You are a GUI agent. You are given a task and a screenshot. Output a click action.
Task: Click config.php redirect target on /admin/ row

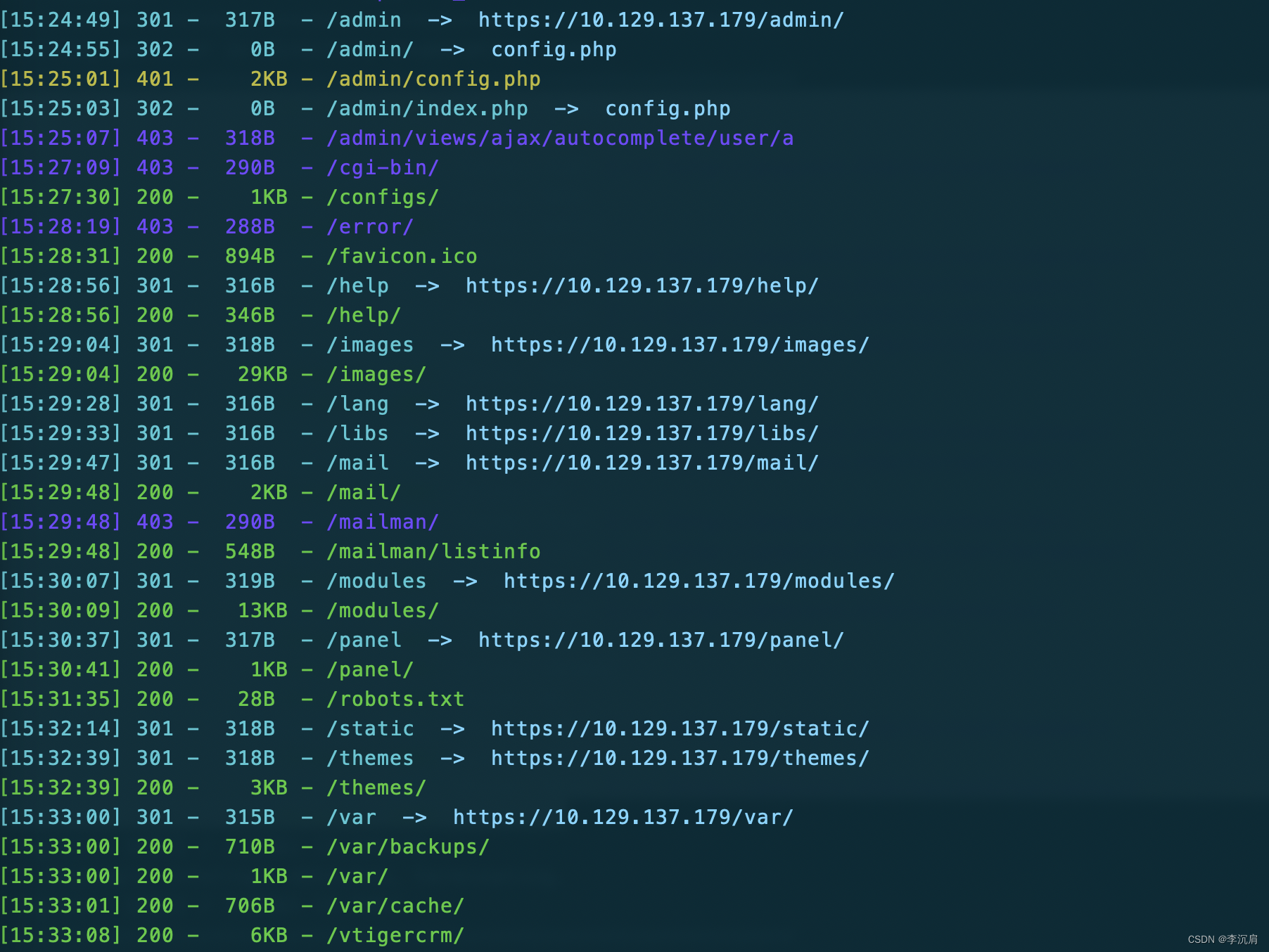tap(554, 49)
